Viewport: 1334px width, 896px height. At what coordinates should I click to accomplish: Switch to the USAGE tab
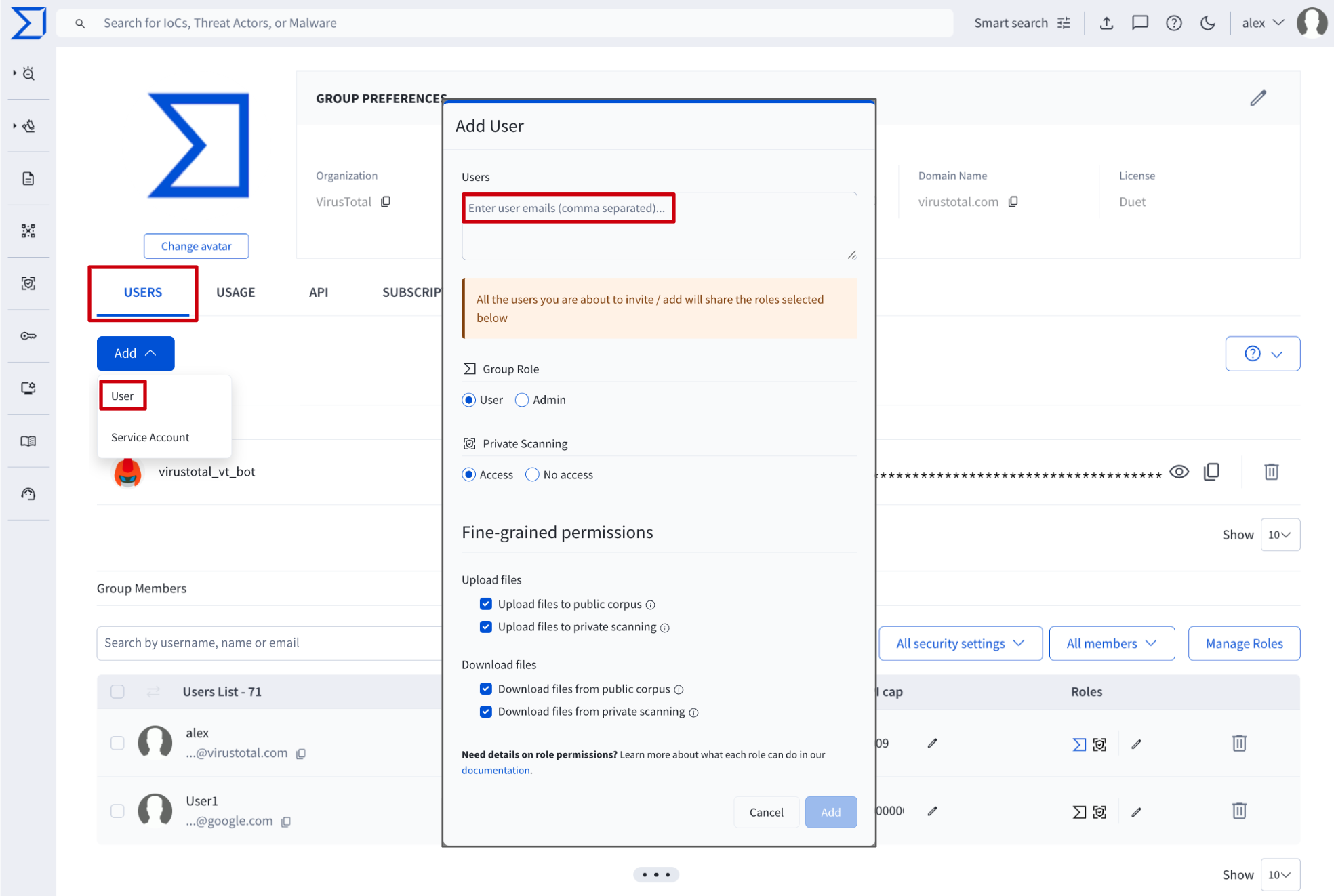235,292
